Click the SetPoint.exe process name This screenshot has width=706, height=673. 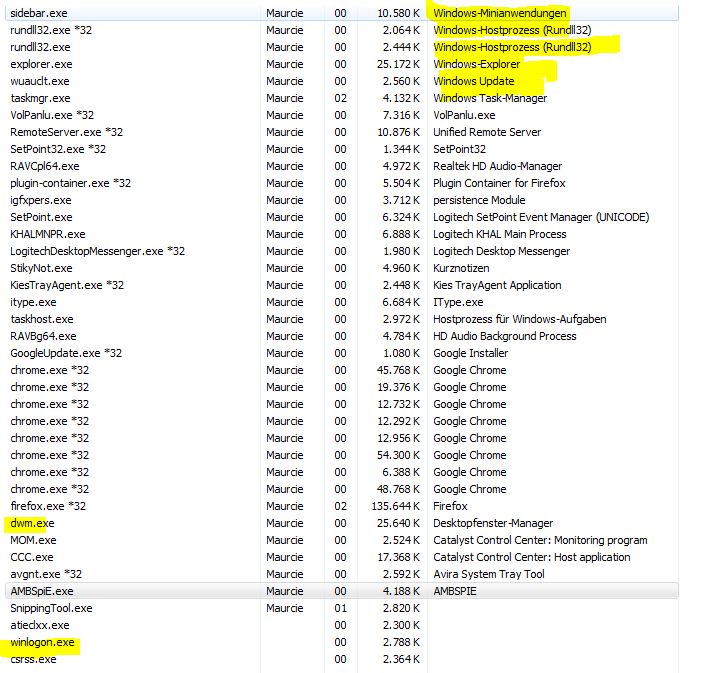[x=41, y=217]
